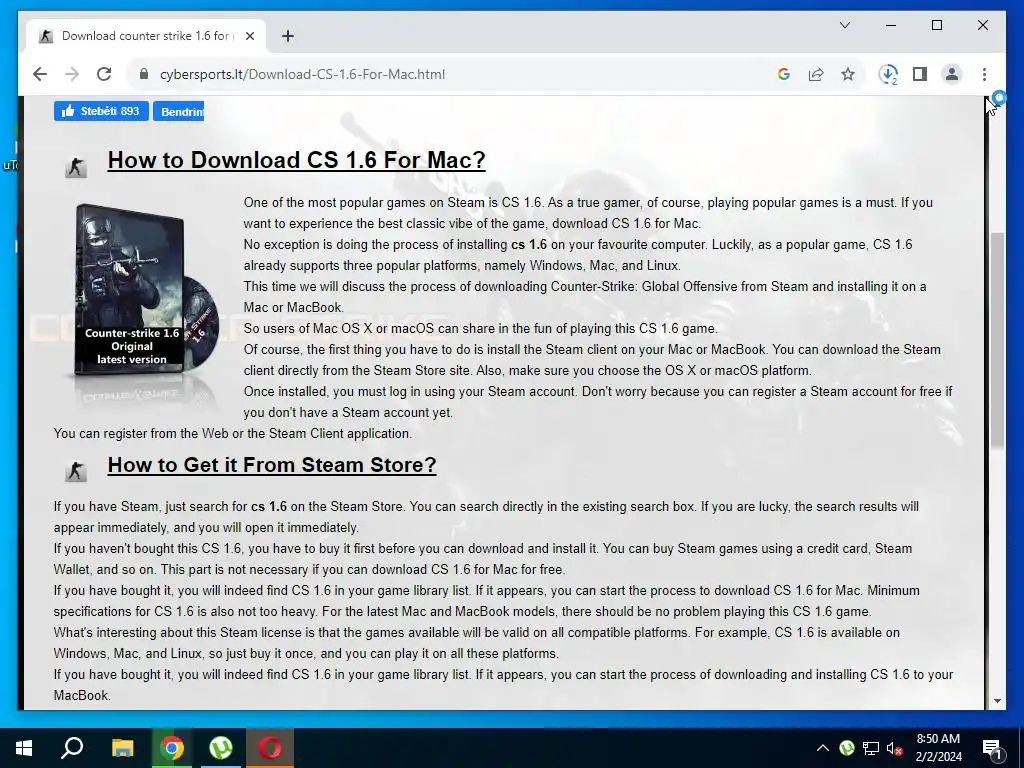
Task: Click CS icon beside How to Download heading
Action: click(x=76, y=167)
